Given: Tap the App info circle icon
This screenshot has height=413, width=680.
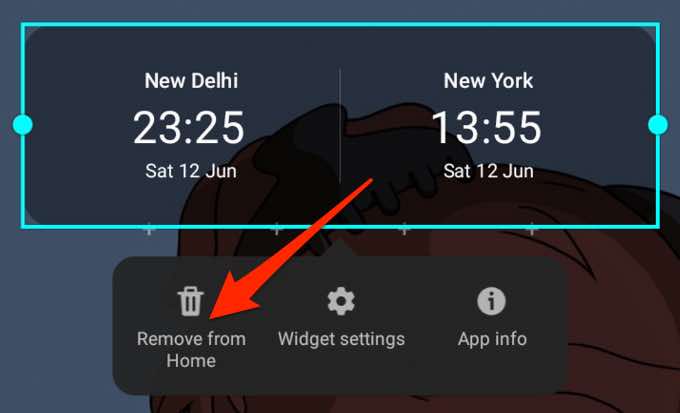Looking at the screenshot, I should [491, 301].
